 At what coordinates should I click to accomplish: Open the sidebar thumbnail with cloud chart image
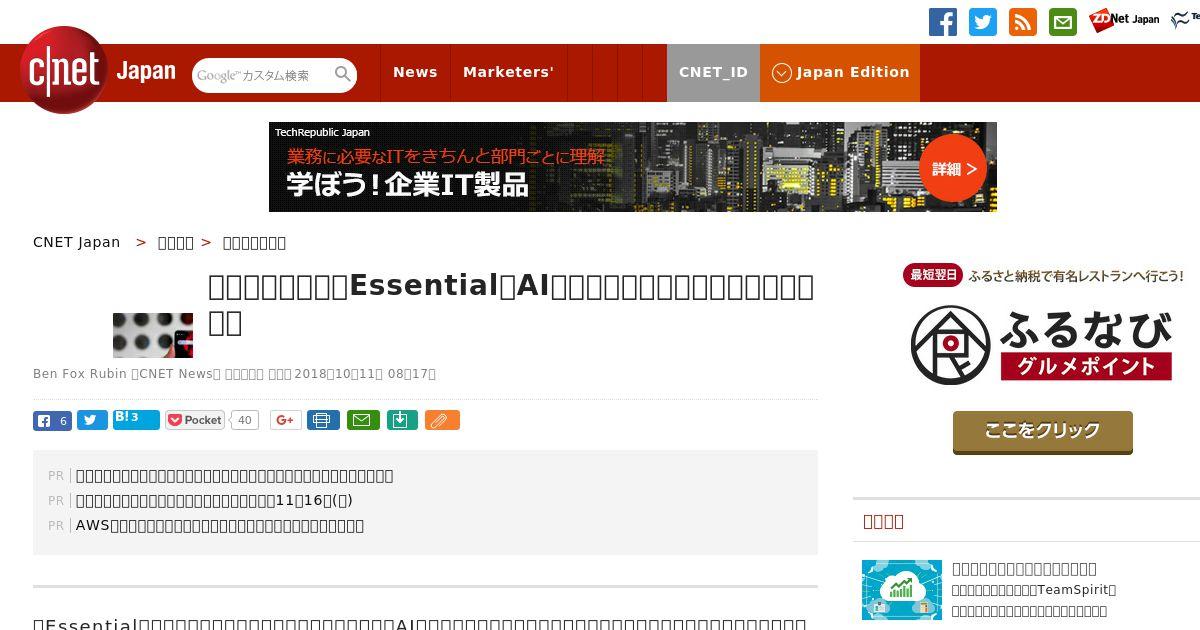[x=902, y=590]
